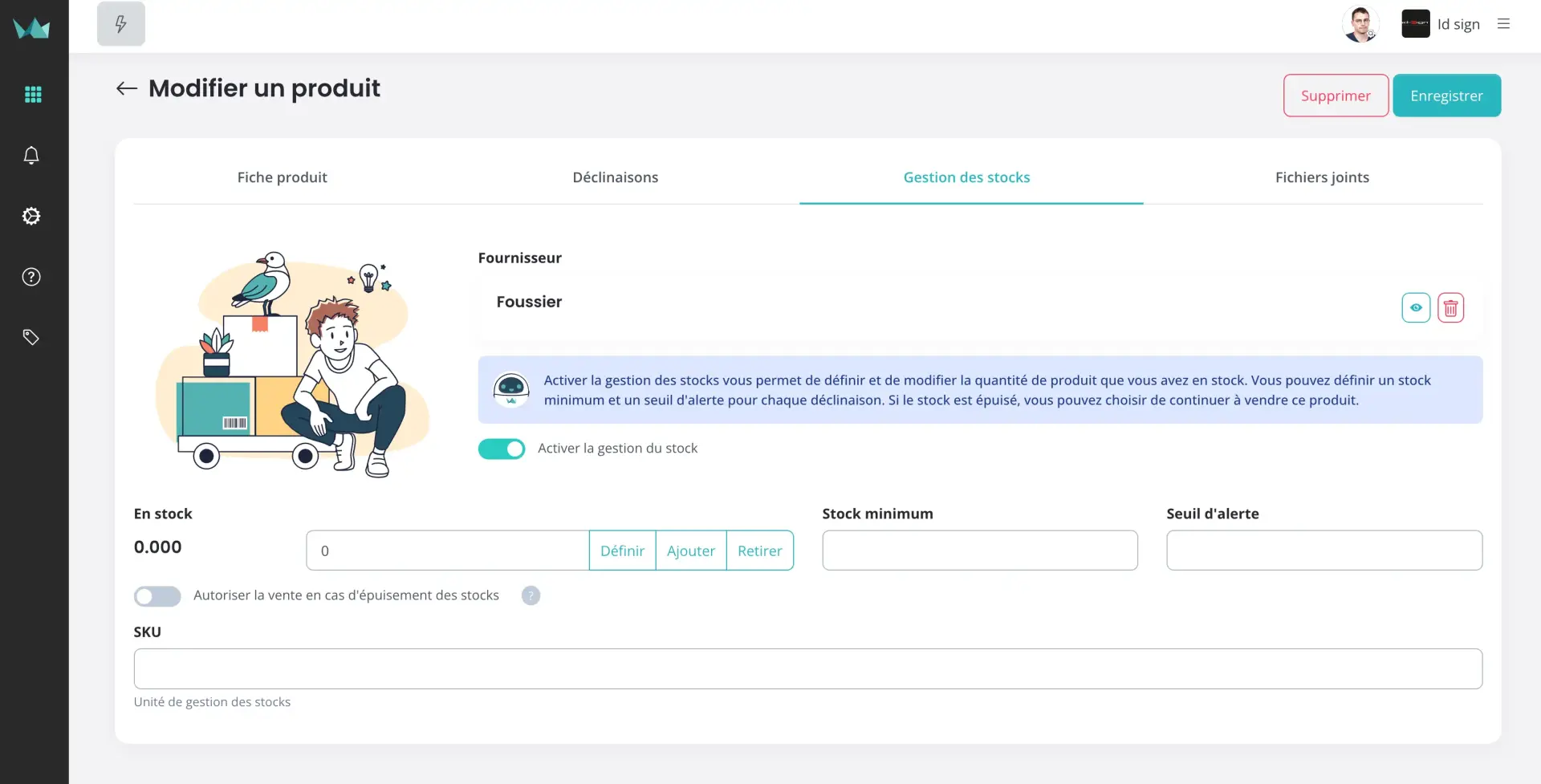Click the Enregistrer button
The width and height of the screenshot is (1541, 784).
click(x=1446, y=95)
